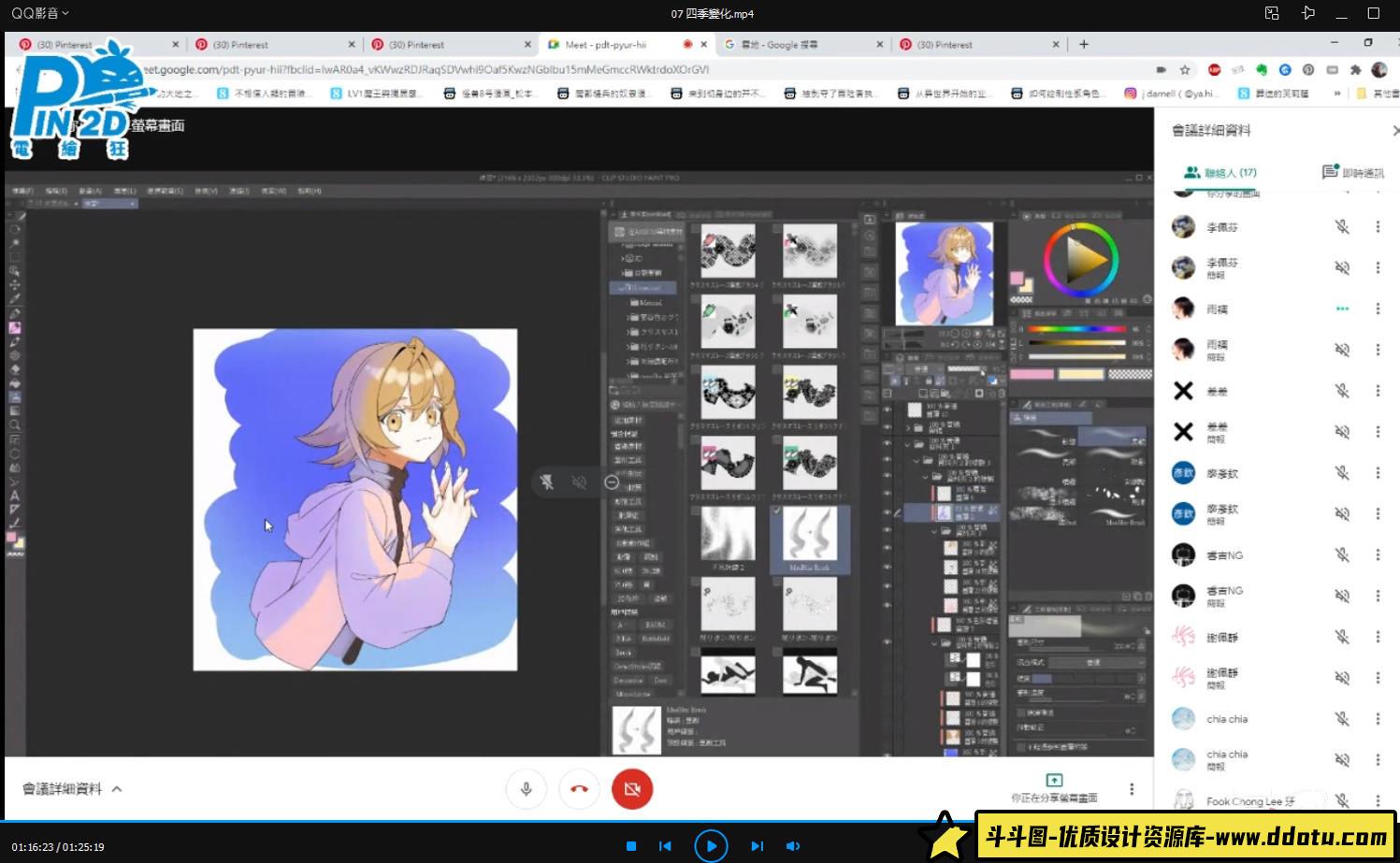Show hidden bookmarks with the » chevron
This screenshot has width=1400, height=863.
(x=1336, y=93)
